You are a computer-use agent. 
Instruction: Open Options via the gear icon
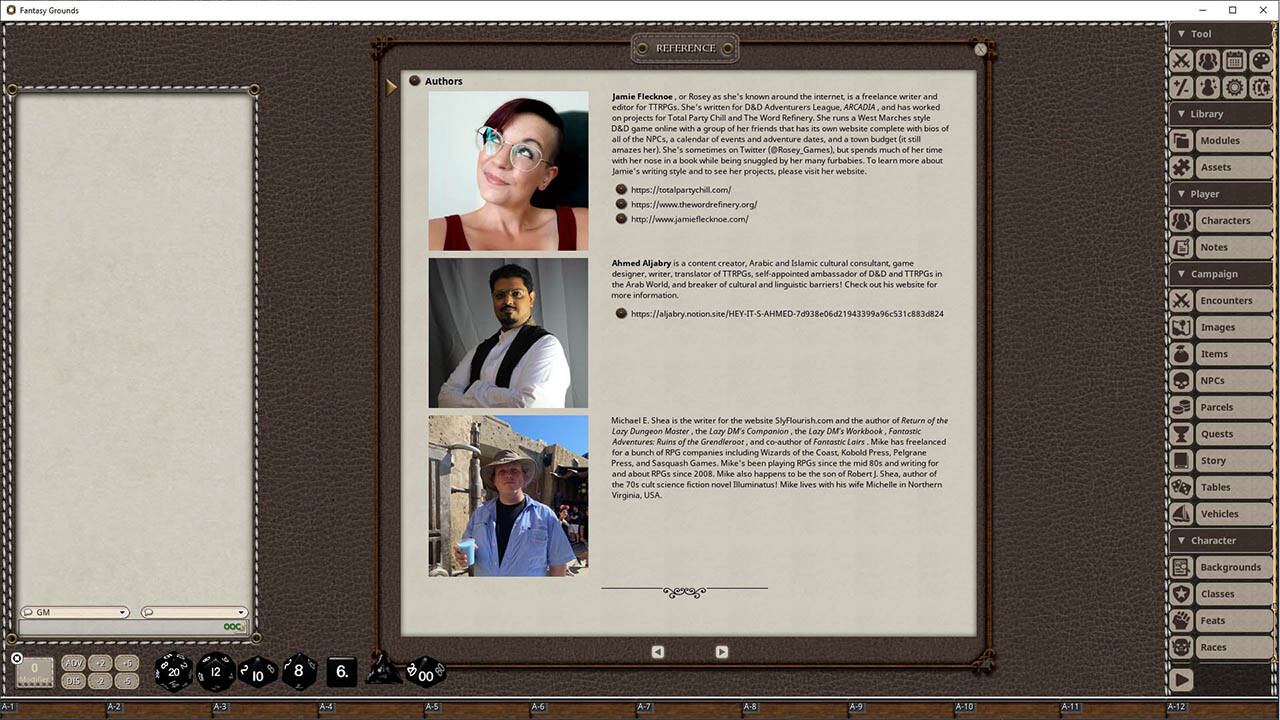(1234, 87)
